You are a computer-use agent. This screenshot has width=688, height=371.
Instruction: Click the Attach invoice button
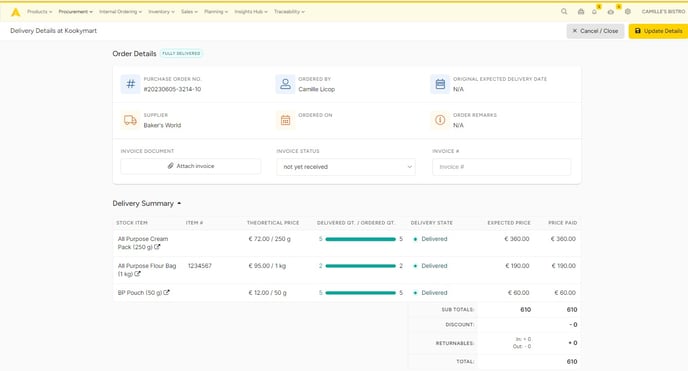coord(191,166)
